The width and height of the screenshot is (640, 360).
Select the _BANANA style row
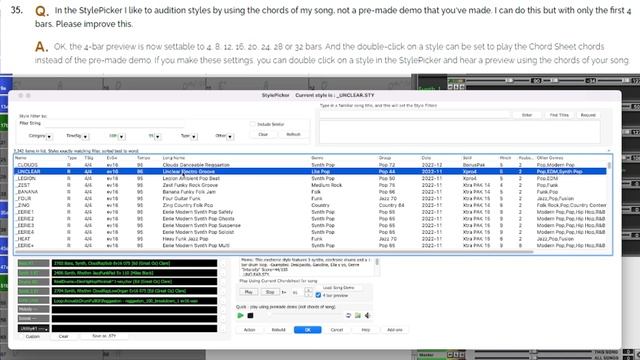(310, 192)
